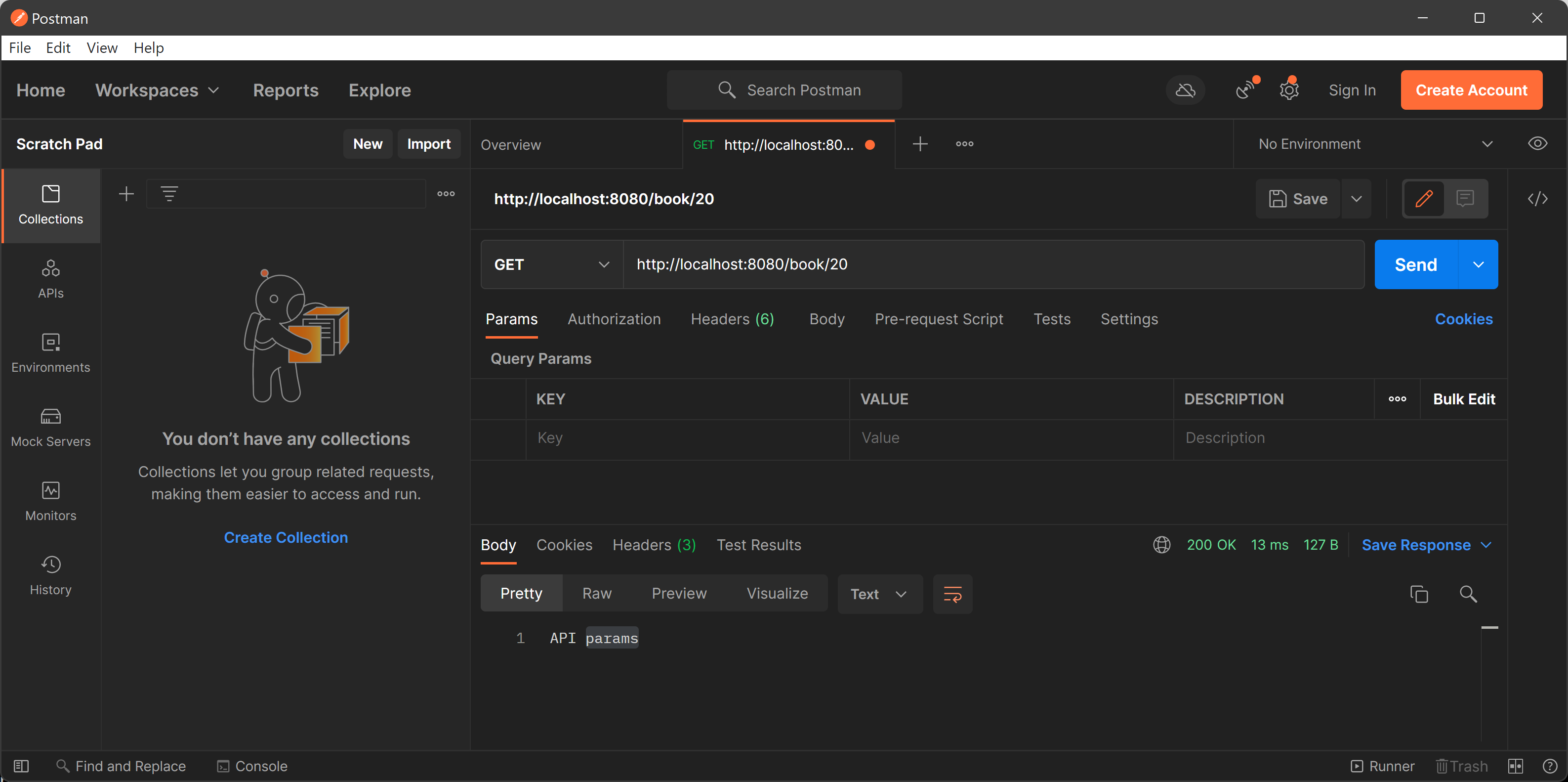Click the Save request button
1568x782 pixels.
pyautogui.click(x=1298, y=199)
